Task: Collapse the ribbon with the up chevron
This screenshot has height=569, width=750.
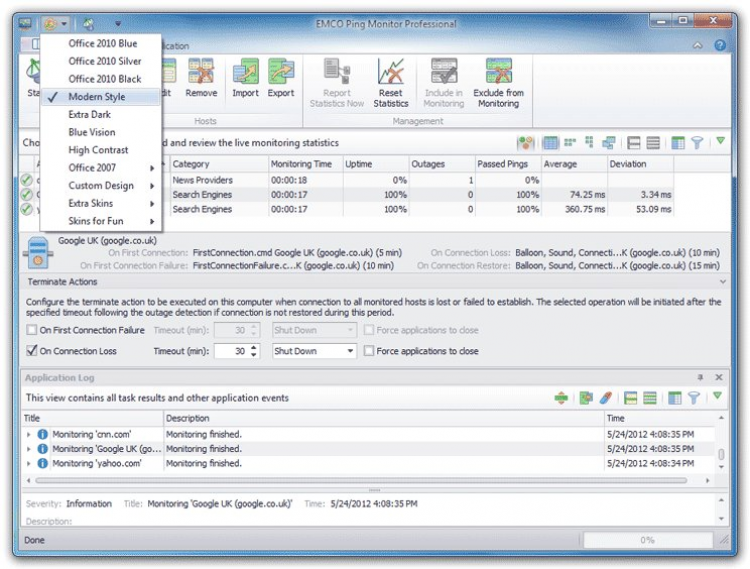Action: pyautogui.click(x=698, y=45)
